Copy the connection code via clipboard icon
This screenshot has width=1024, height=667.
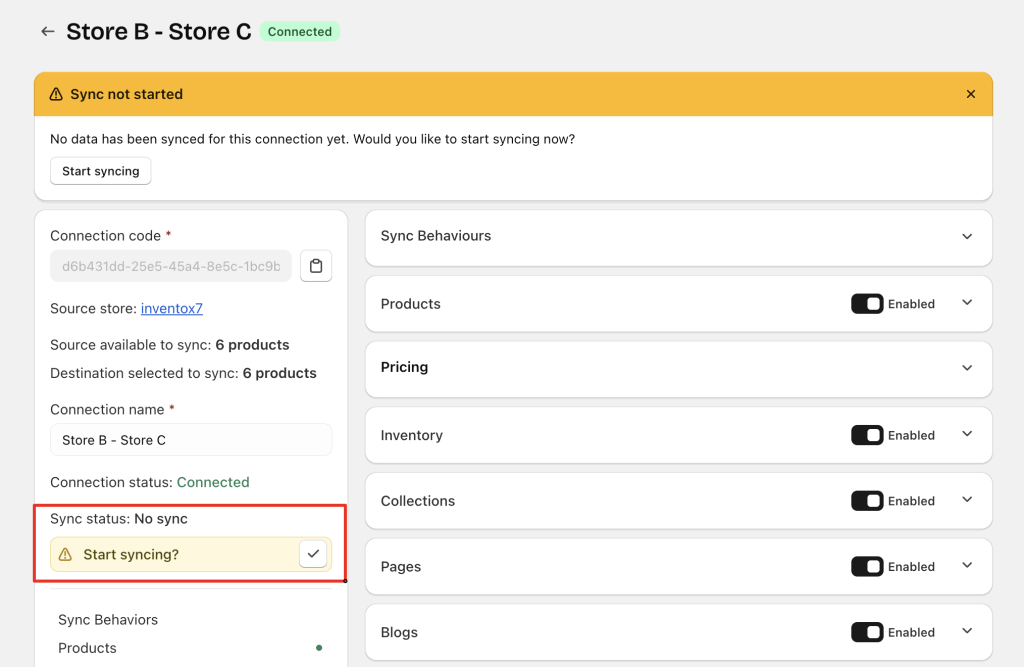(x=316, y=266)
